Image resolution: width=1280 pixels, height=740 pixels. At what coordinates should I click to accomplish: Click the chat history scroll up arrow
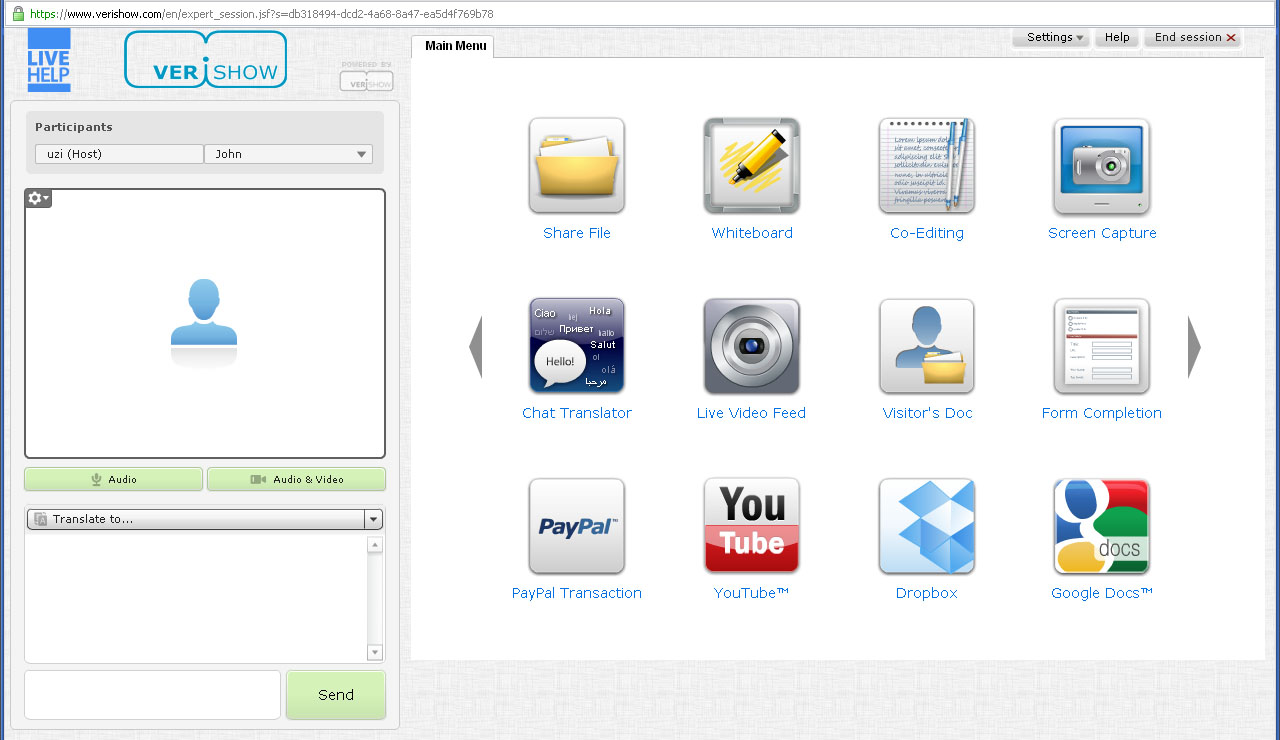[x=375, y=545]
